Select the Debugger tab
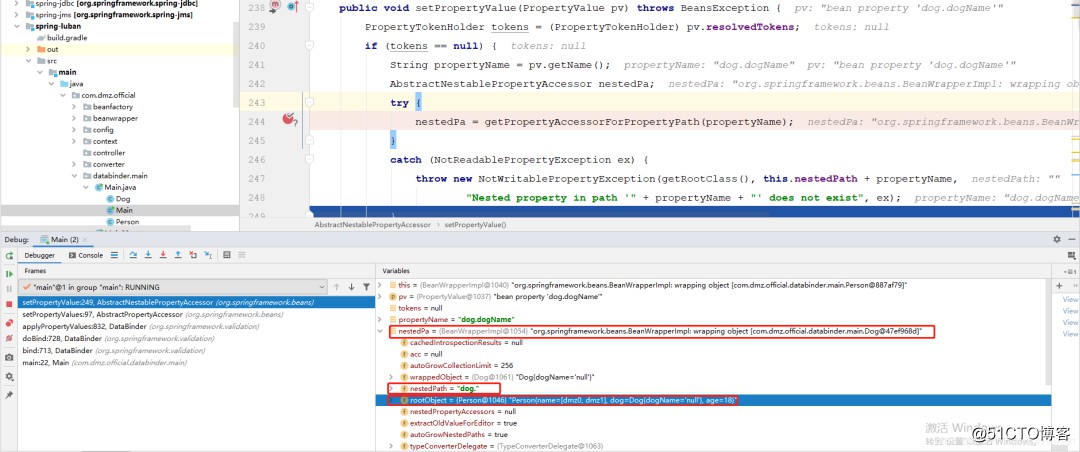Image resolution: width=1080 pixels, height=452 pixels. [40, 255]
